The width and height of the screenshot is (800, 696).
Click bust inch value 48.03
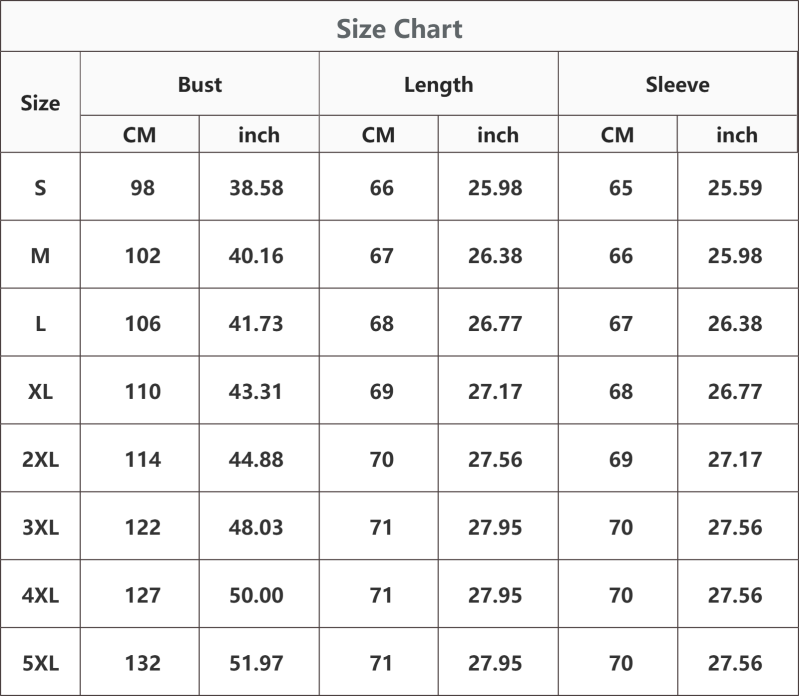pyautogui.click(x=256, y=527)
